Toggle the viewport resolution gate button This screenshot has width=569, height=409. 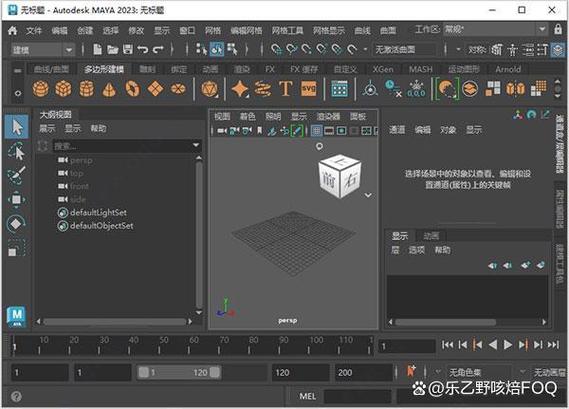pos(341,131)
